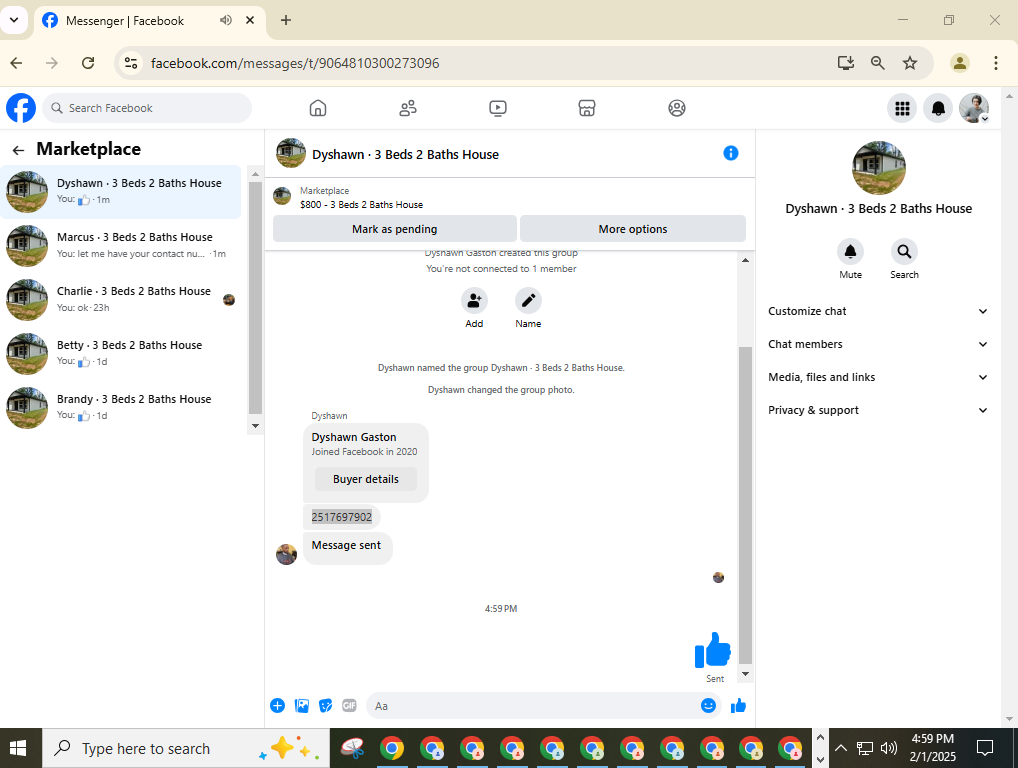Choose a GIF icon in composer

349,706
